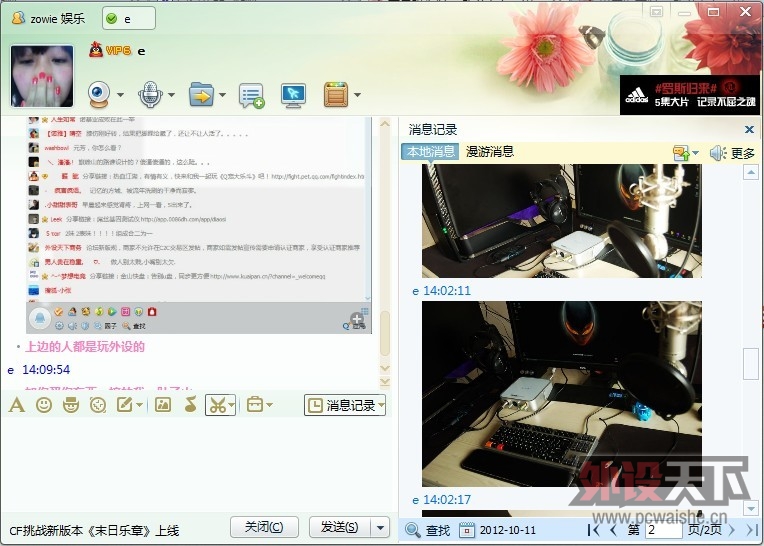Viewport: 764px width, 546px height.
Task: Click the 更多 link
Action: pos(743,153)
